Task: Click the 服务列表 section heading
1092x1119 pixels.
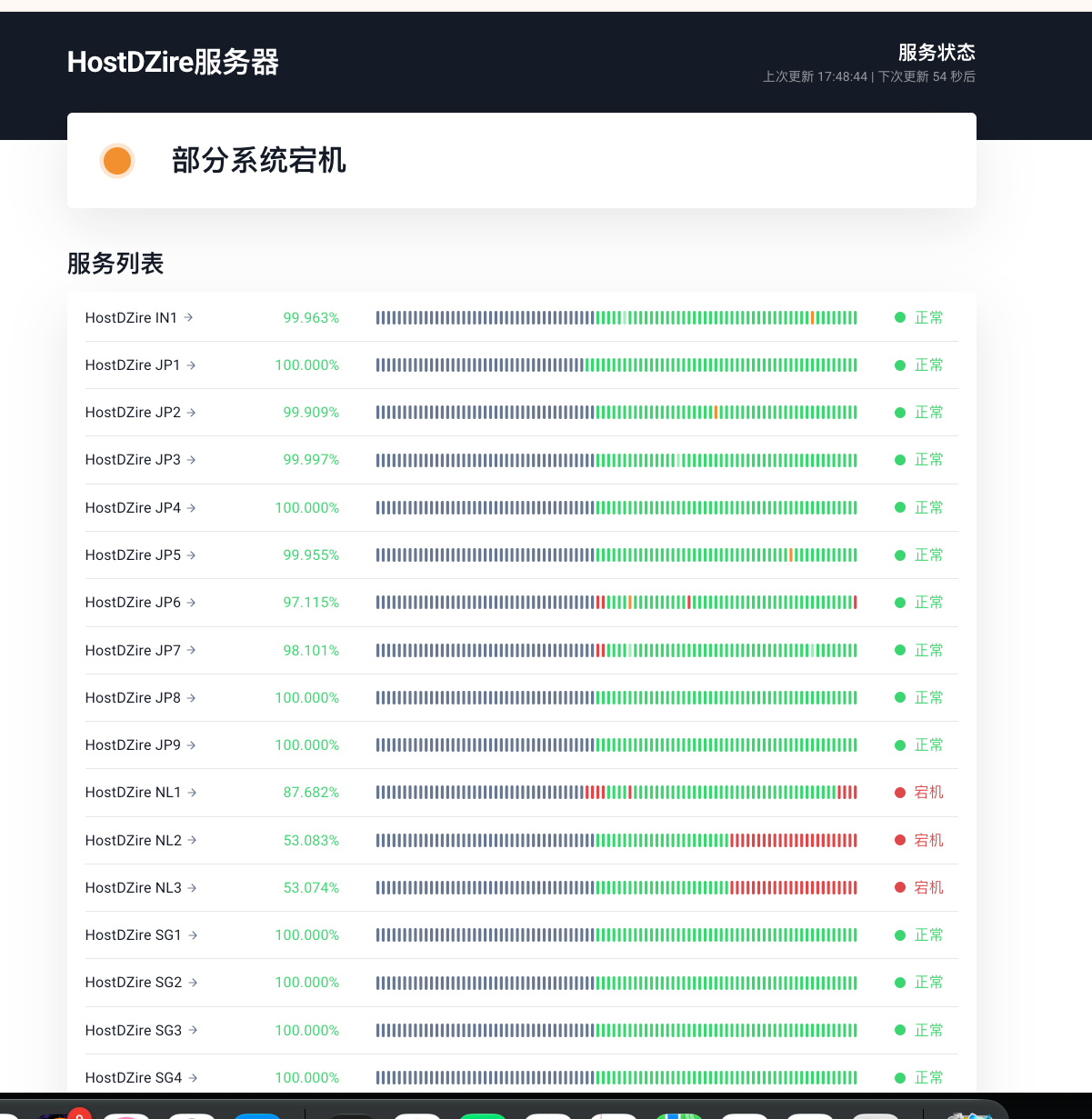Action: coord(115,264)
